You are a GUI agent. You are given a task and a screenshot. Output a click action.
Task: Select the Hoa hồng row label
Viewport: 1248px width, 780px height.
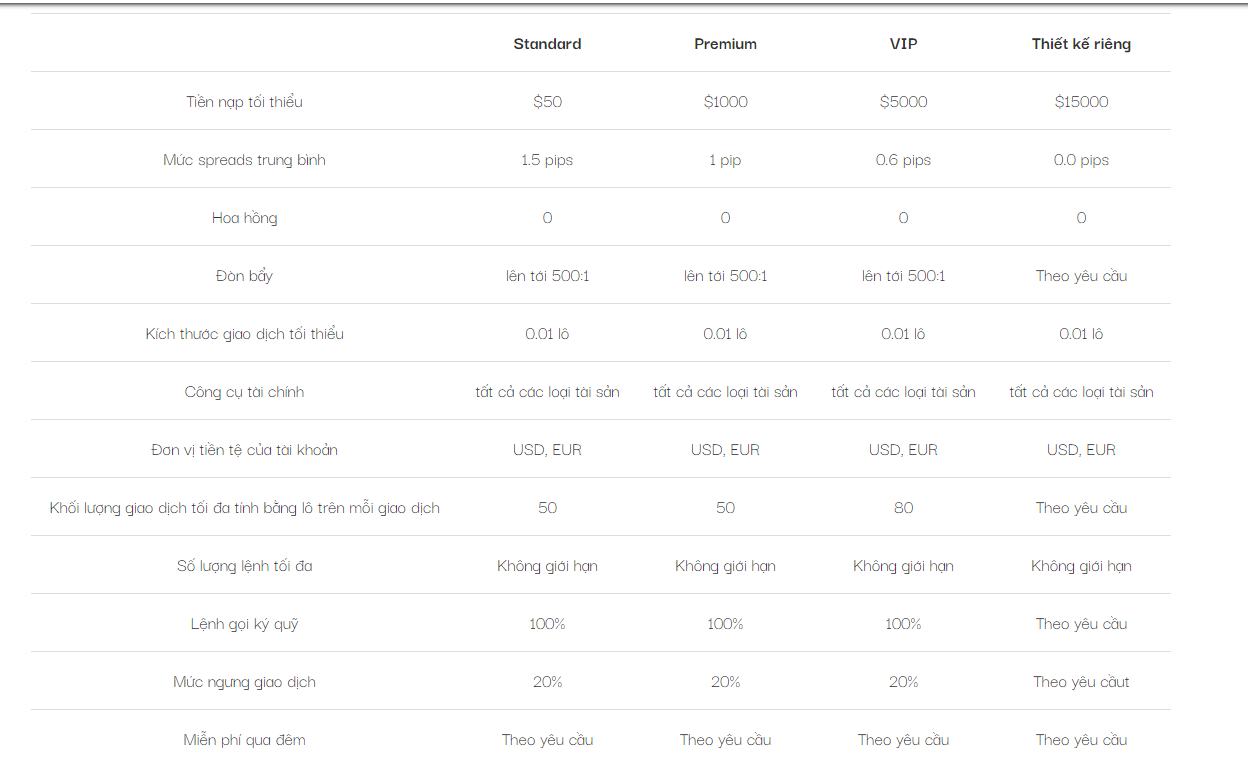coord(244,218)
